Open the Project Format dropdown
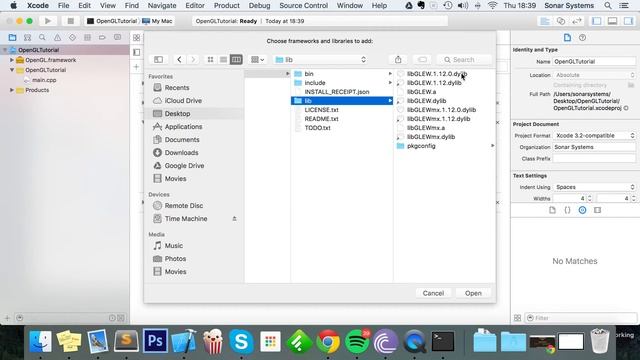The image size is (640, 360). point(594,136)
